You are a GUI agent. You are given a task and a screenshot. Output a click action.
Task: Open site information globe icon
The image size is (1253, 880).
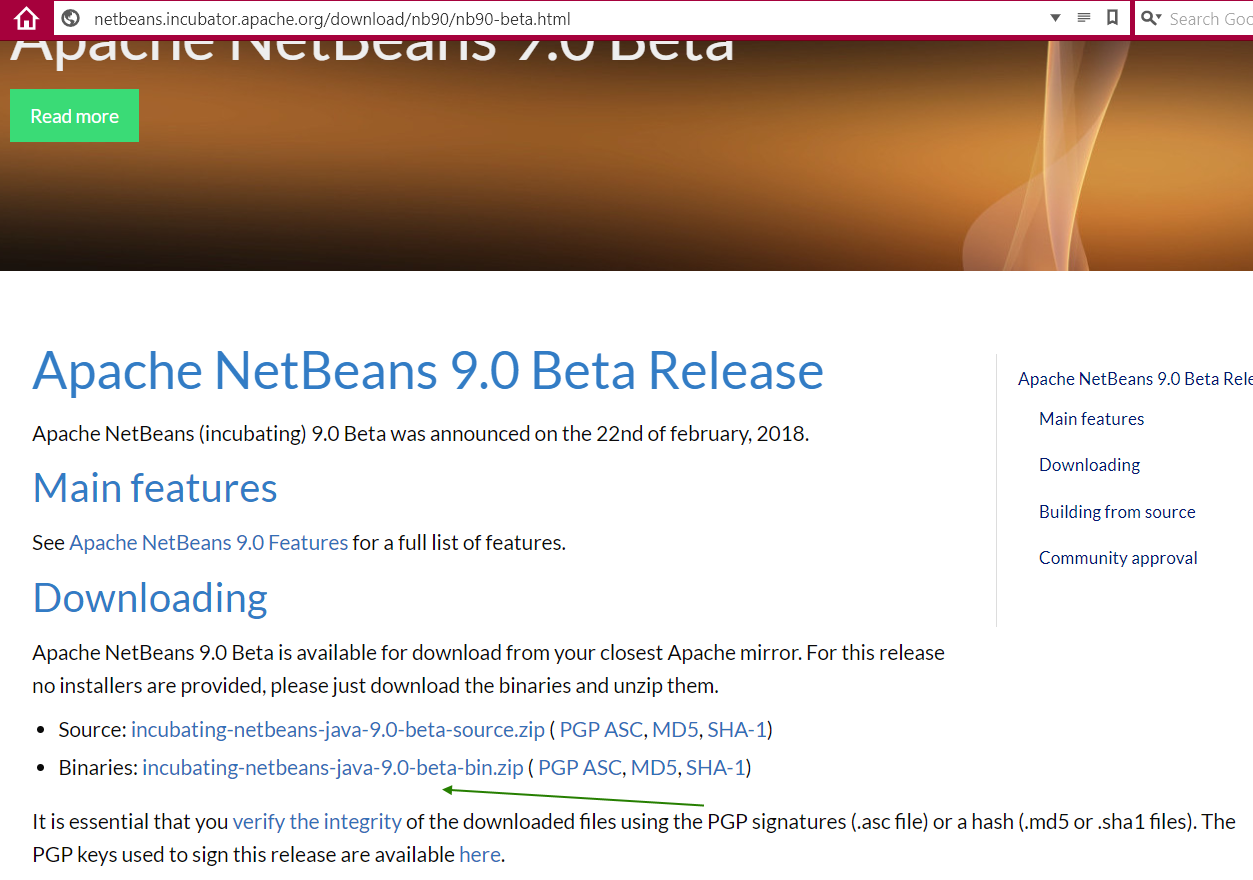point(70,18)
